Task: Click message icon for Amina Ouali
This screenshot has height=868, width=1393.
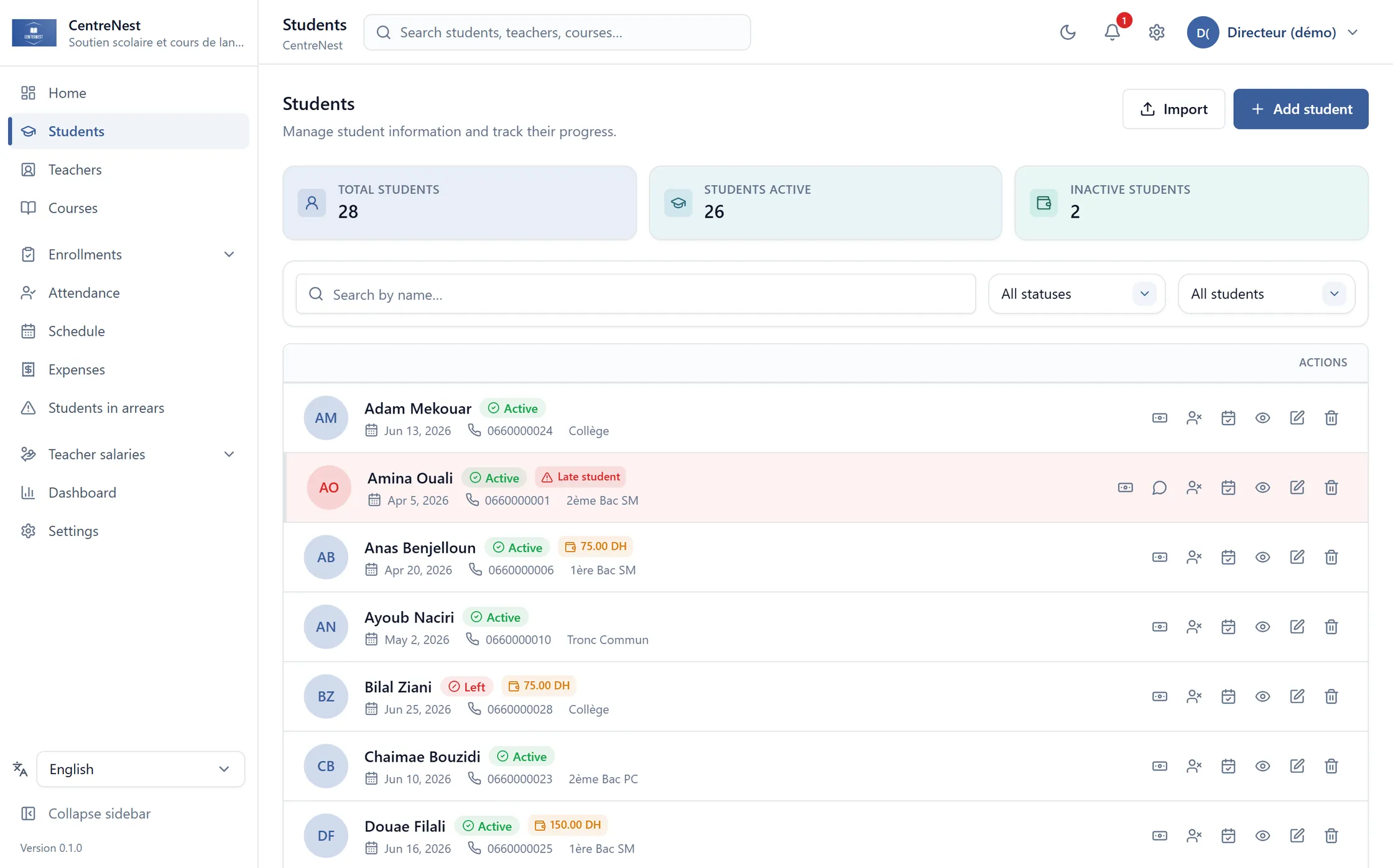Action: [x=1159, y=487]
